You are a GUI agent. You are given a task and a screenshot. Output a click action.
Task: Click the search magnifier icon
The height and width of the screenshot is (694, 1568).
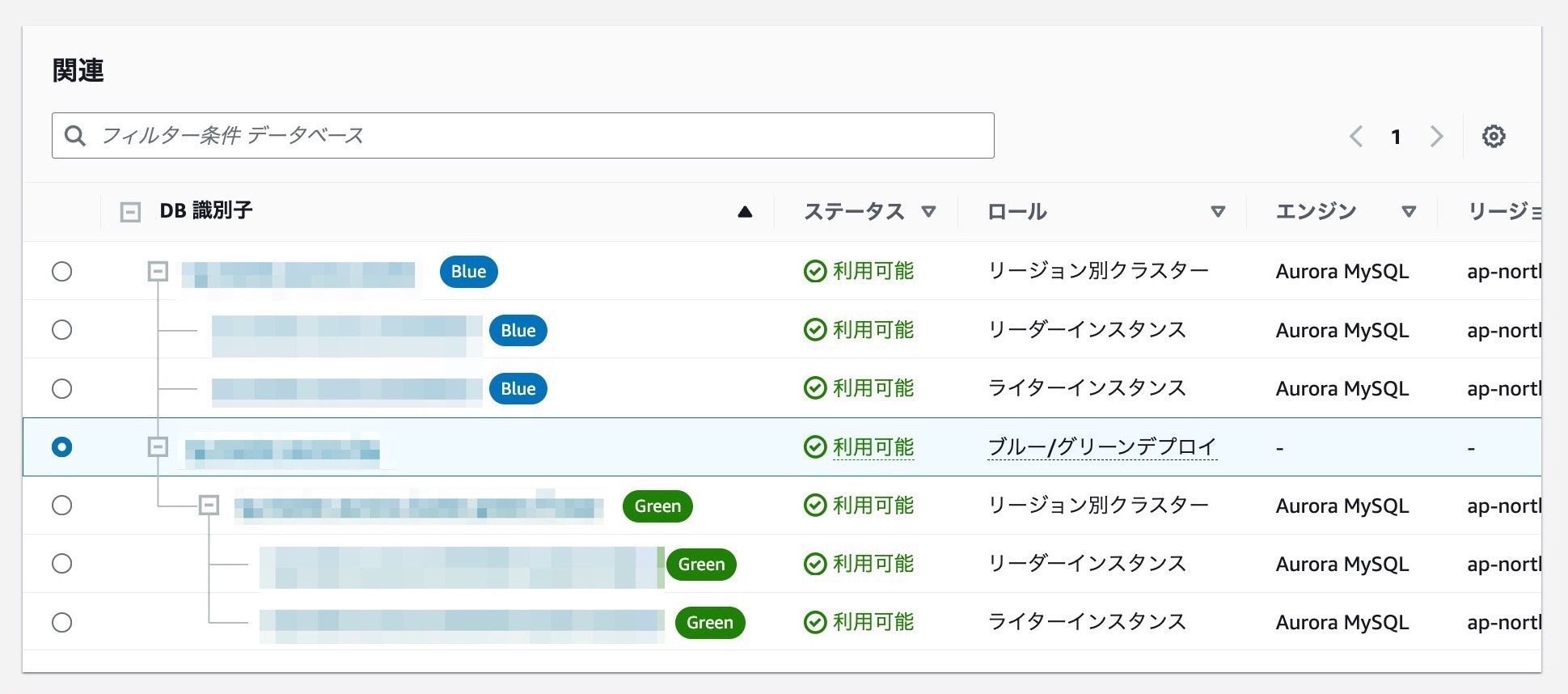[75, 136]
